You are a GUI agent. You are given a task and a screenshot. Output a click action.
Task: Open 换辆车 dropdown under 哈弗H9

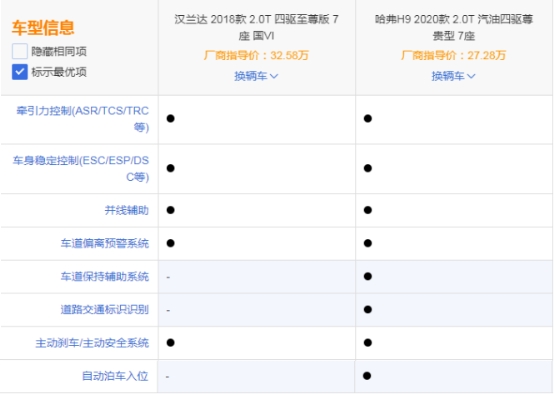point(453,76)
